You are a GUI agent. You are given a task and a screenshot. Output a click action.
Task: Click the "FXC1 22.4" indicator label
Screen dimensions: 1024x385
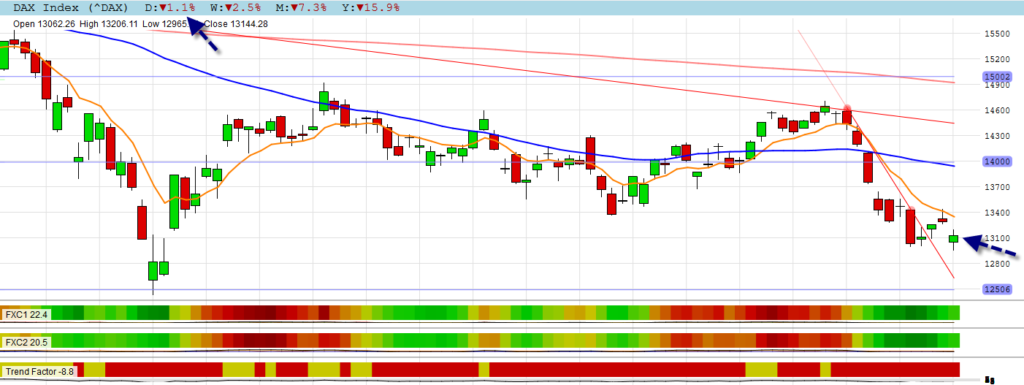click(26, 315)
